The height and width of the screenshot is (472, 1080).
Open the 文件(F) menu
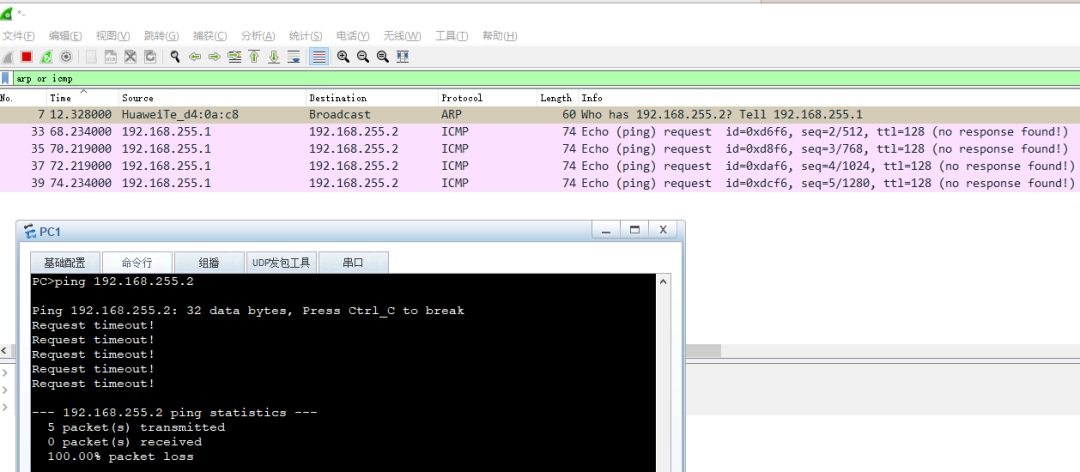tap(19, 36)
